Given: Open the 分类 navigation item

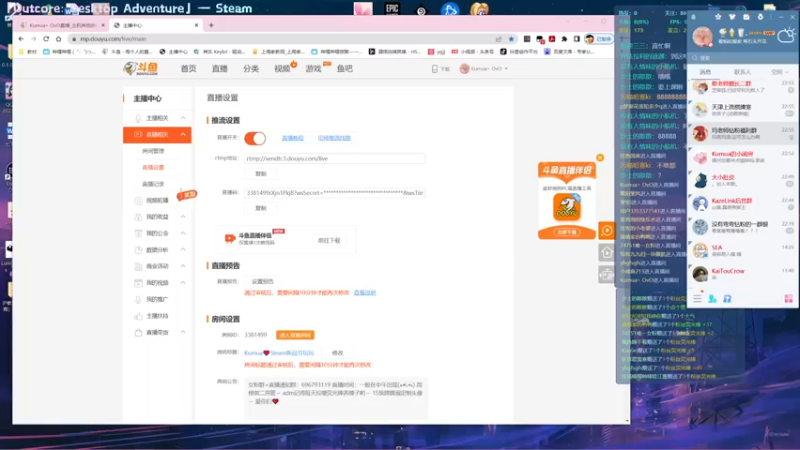Looking at the screenshot, I should pos(251,68).
